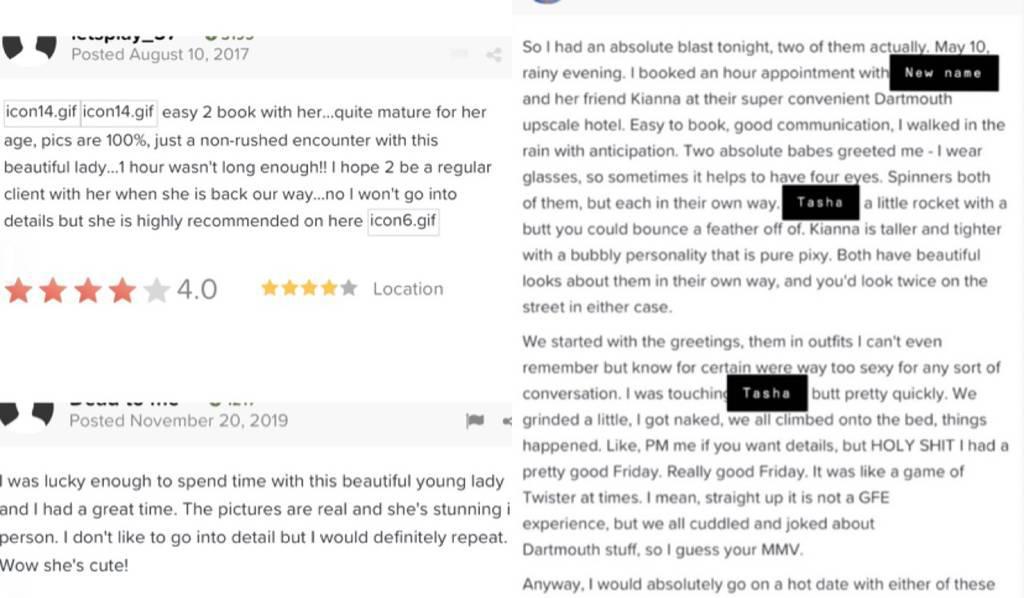Open the avatar of the August 2017 poster
The height and width of the screenshot is (598, 1024).
[x=29, y=48]
